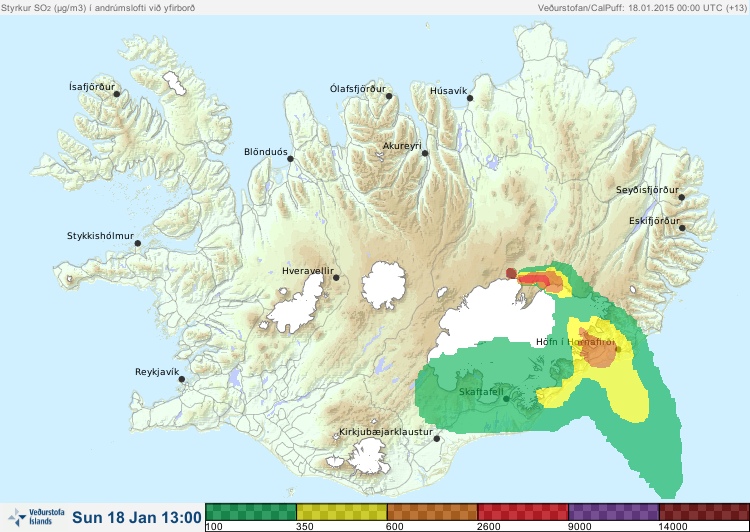Click the purple 9000 legend swatch
This screenshot has width=750, height=532.
[x=614, y=512]
